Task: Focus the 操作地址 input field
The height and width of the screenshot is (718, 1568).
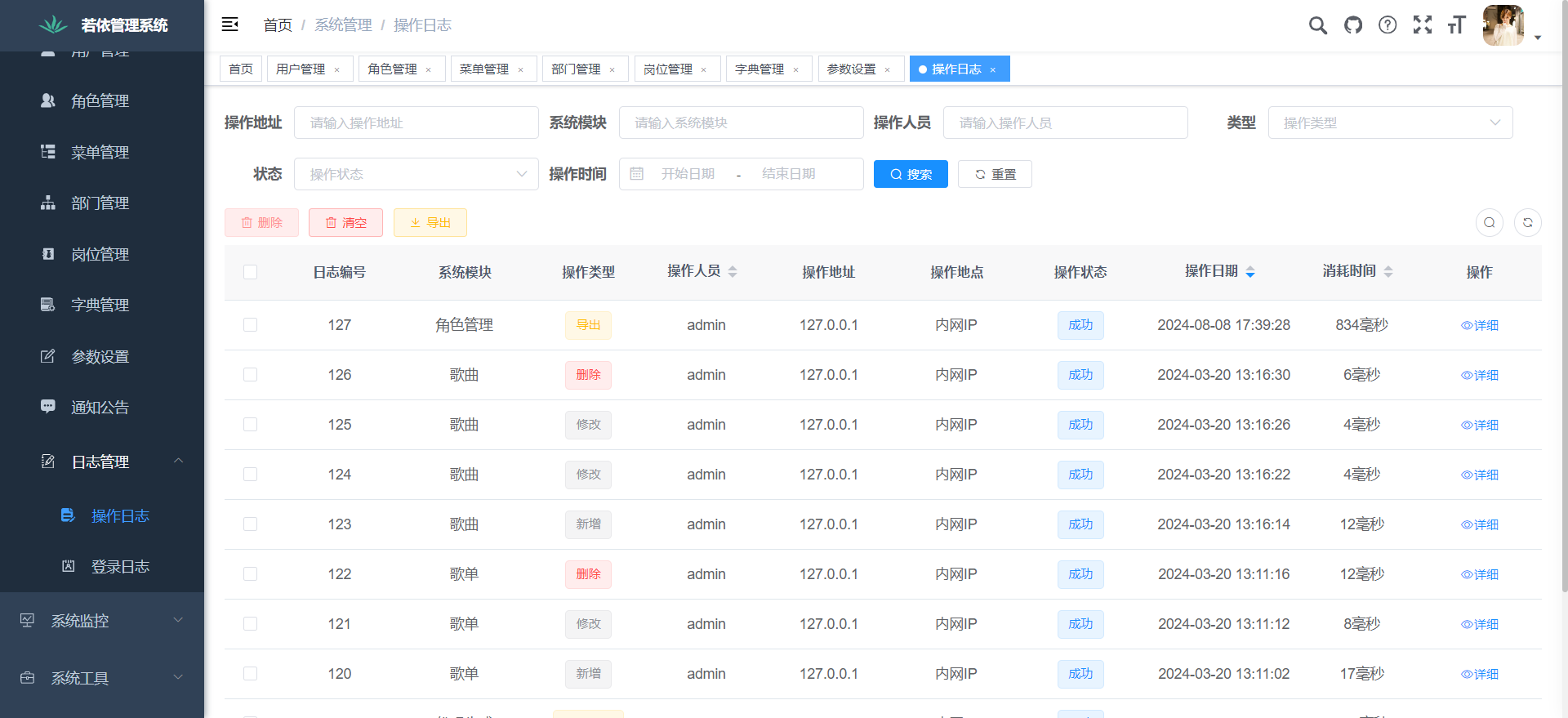Action: (x=416, y=123)
